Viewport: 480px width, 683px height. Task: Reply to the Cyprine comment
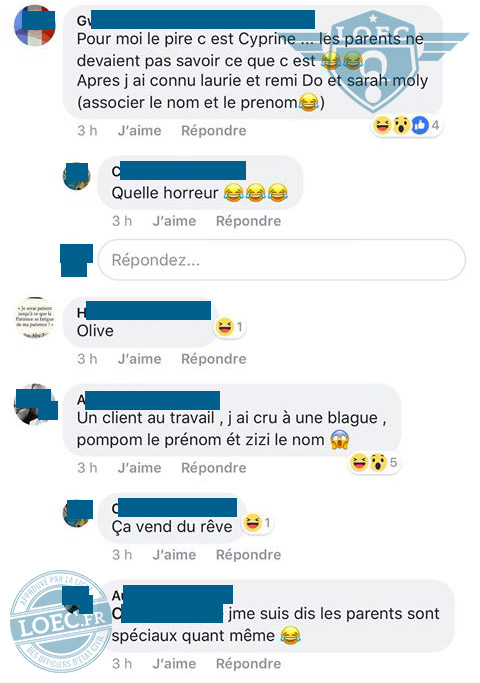(213, 131)
